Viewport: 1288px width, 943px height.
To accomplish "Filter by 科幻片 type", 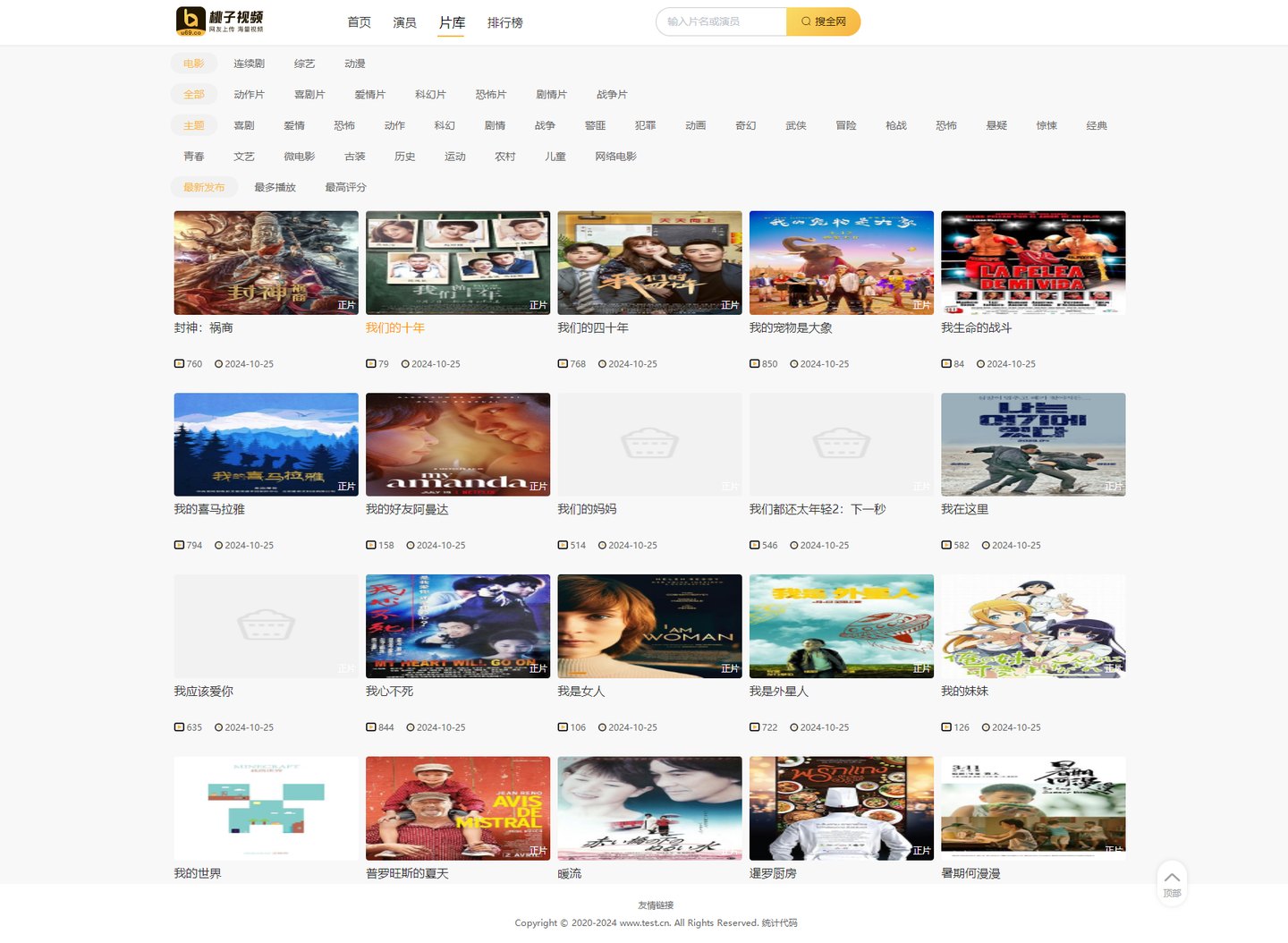I will click(430, 94).
